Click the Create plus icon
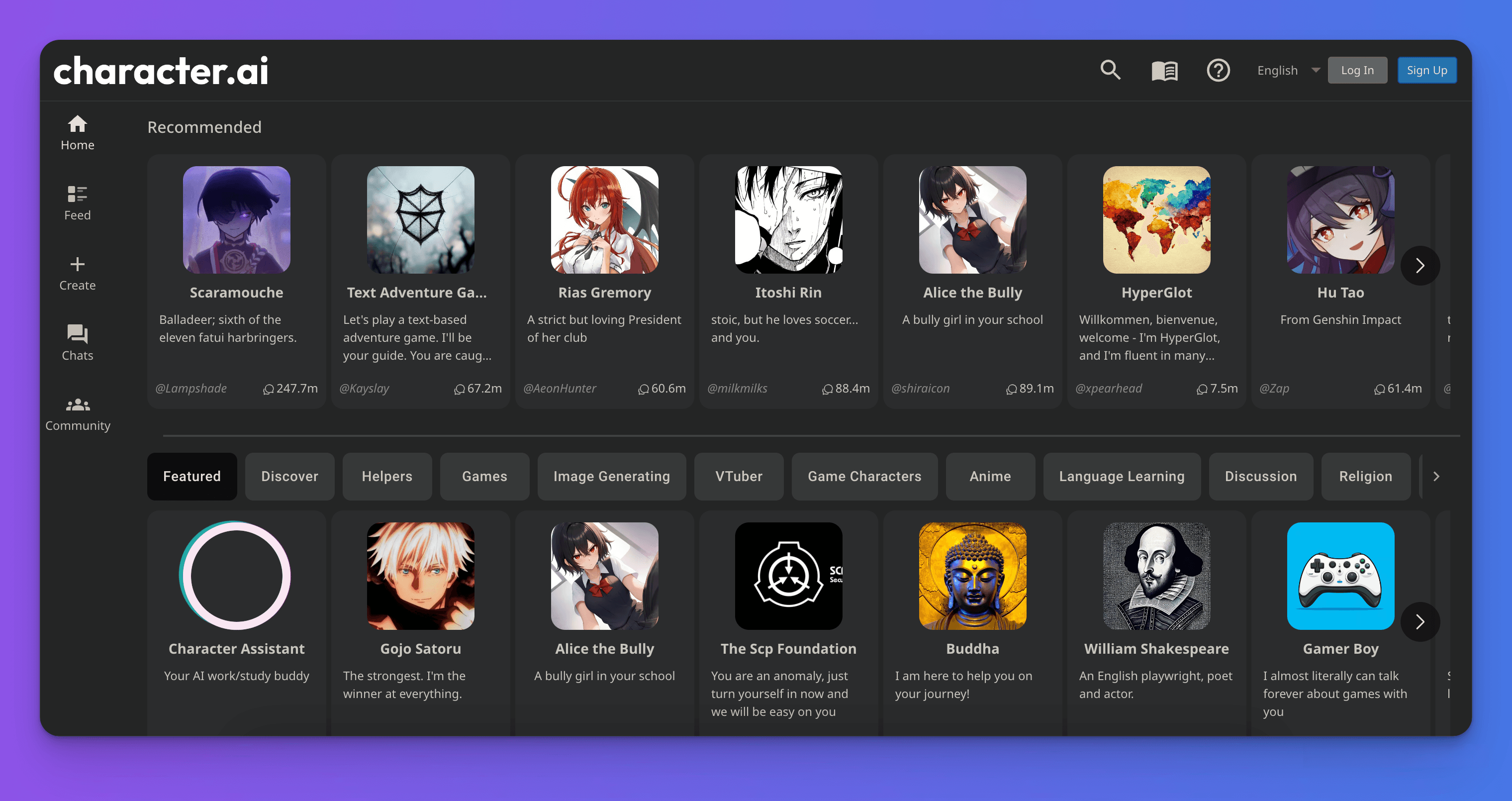Screen dimensions: 1512x801 coord(78,273)
